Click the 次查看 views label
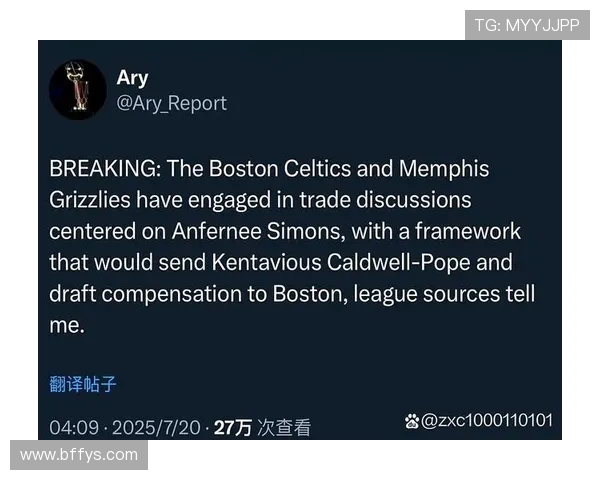 pyautogui.click(x=284, y=428)
